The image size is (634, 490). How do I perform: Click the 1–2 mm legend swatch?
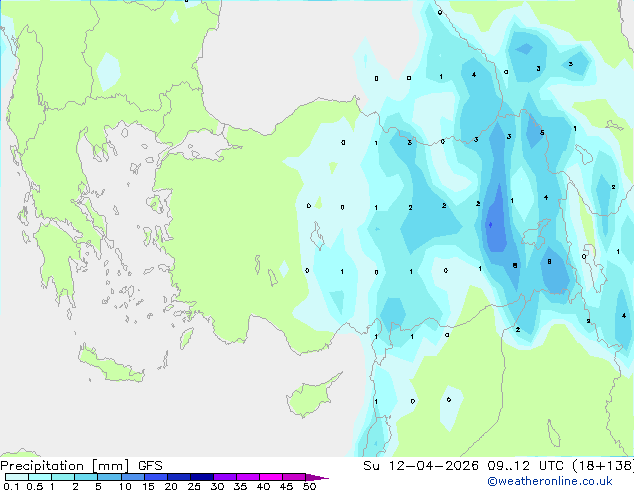63,477
